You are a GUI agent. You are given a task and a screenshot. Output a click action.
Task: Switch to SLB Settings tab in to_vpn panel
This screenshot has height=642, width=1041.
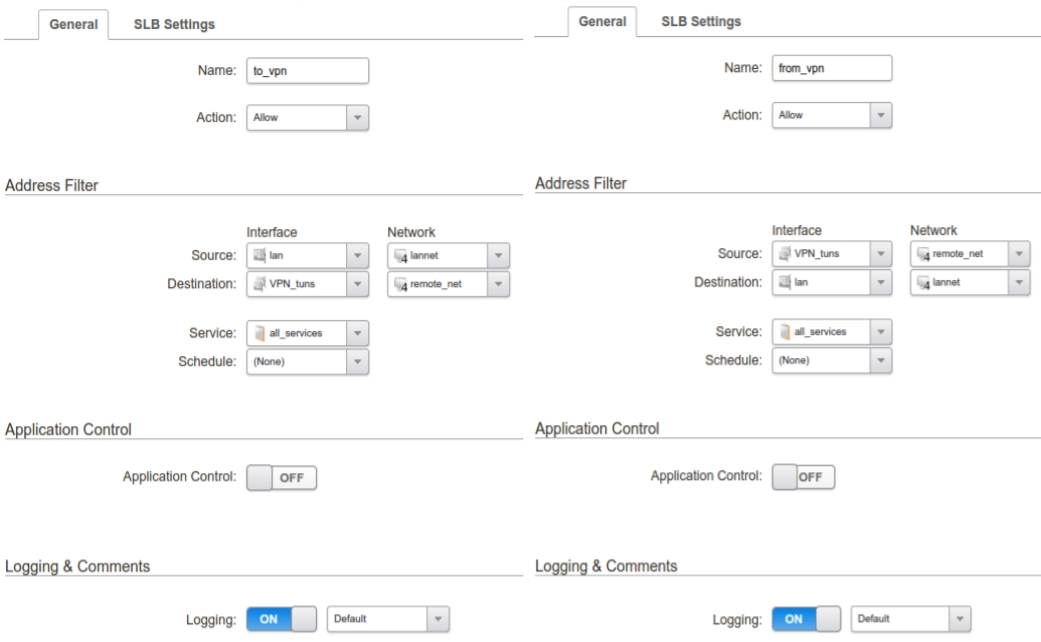pyautogui.click(x=175, y=24)
